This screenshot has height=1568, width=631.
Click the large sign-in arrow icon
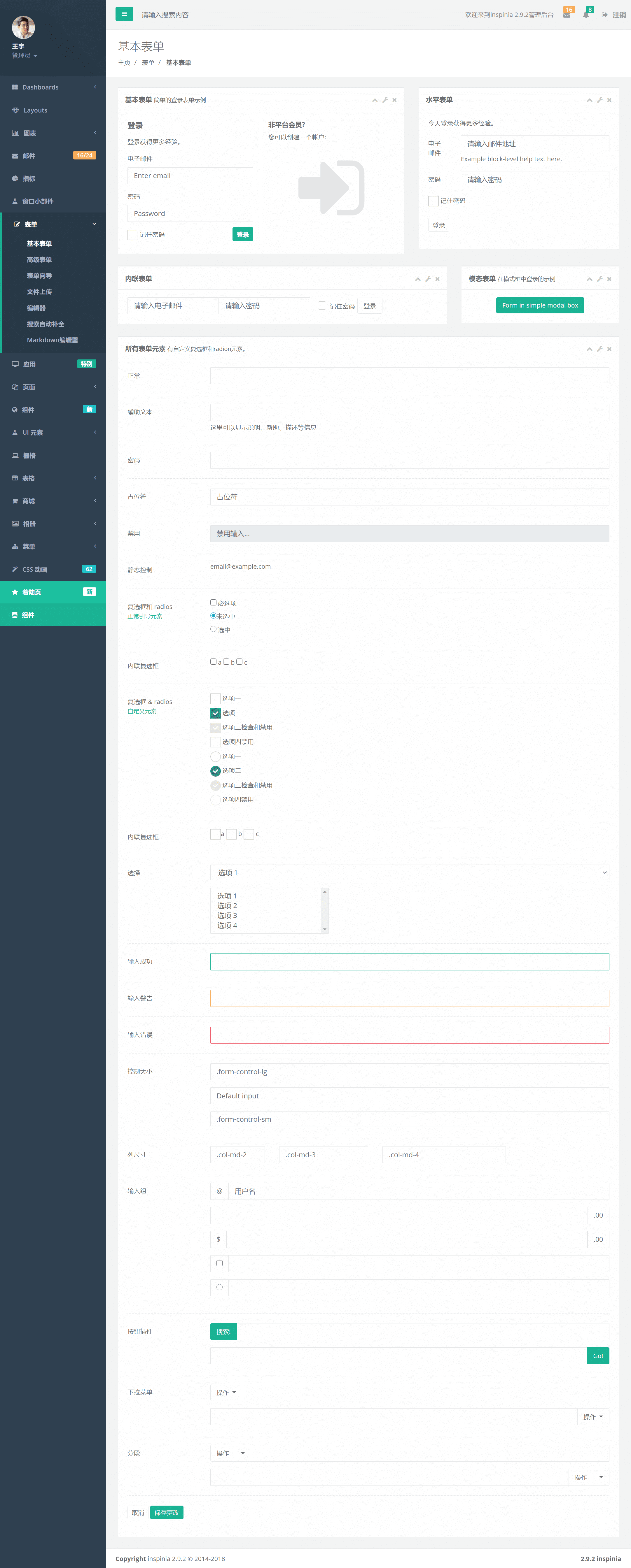pyautogui.click(x=331, y=188)
